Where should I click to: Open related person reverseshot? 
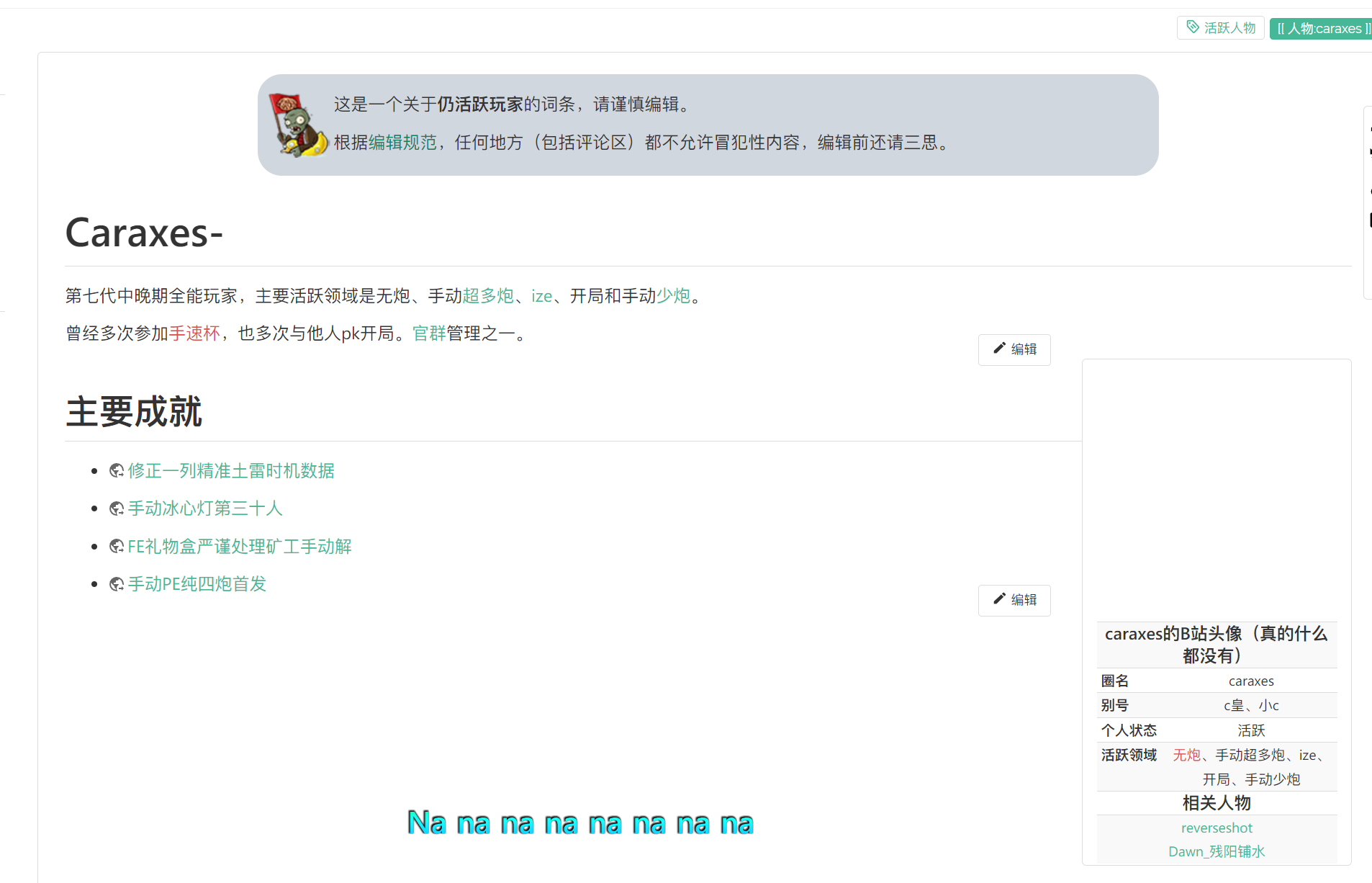pyautogui.click(x=1217, y=828)
